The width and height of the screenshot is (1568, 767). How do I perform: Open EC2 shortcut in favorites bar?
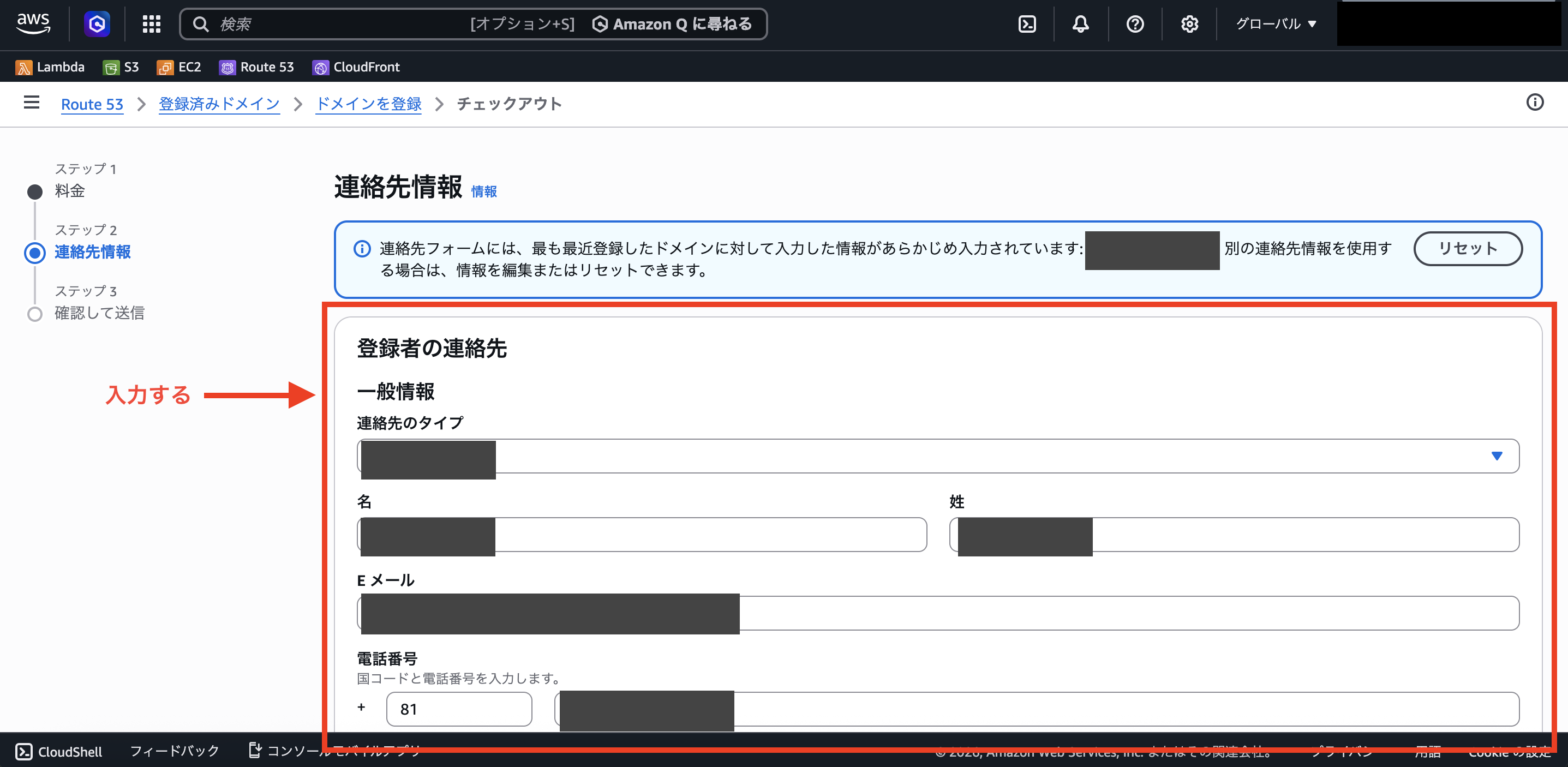pyautogui.click(x=179, y=67)
